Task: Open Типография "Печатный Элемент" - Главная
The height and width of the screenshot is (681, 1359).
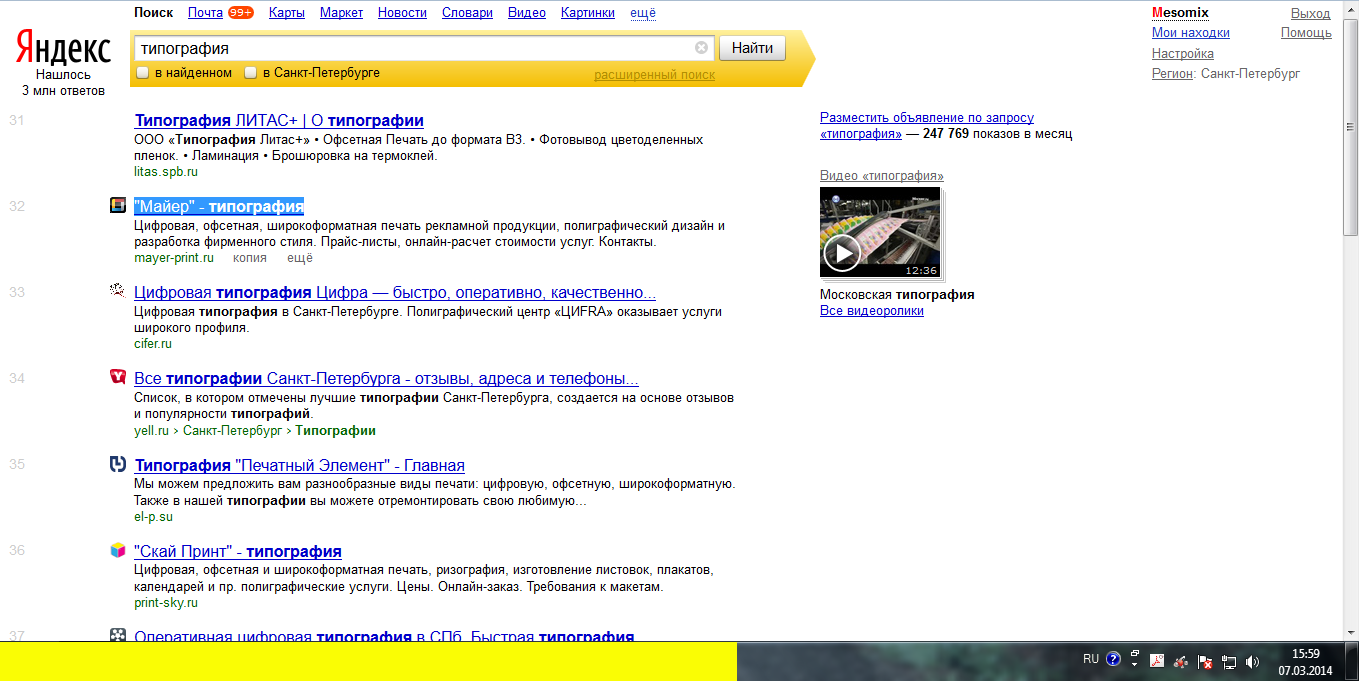Action: 299,465
